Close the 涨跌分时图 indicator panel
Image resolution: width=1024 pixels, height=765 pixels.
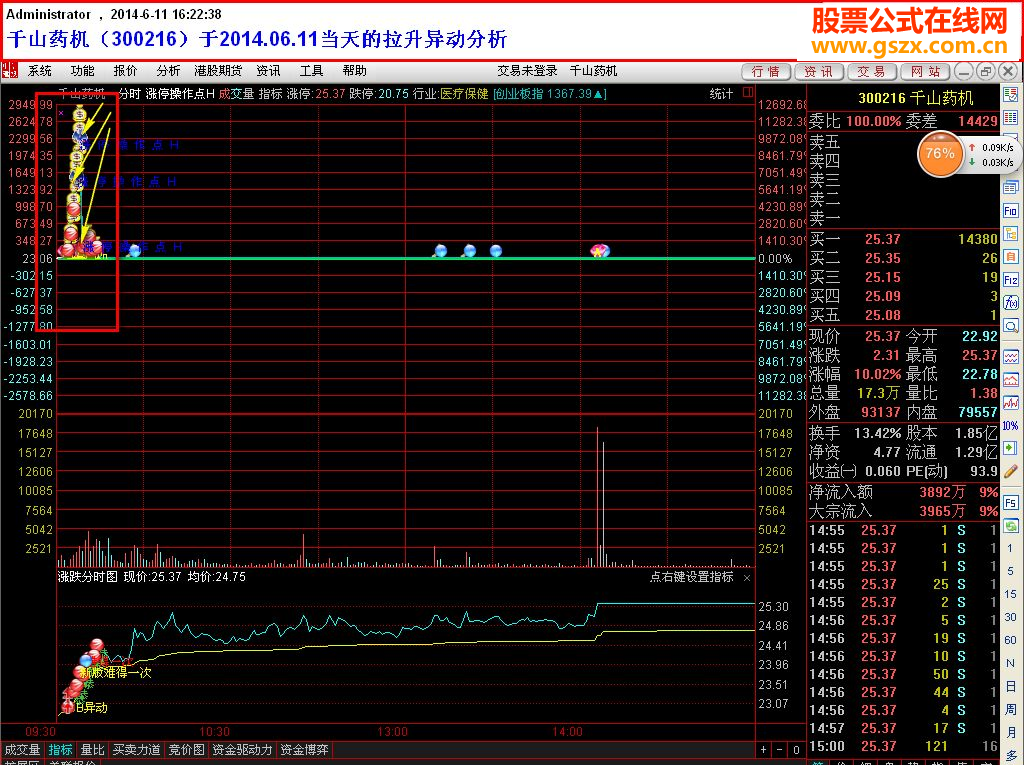coord(747,578)
